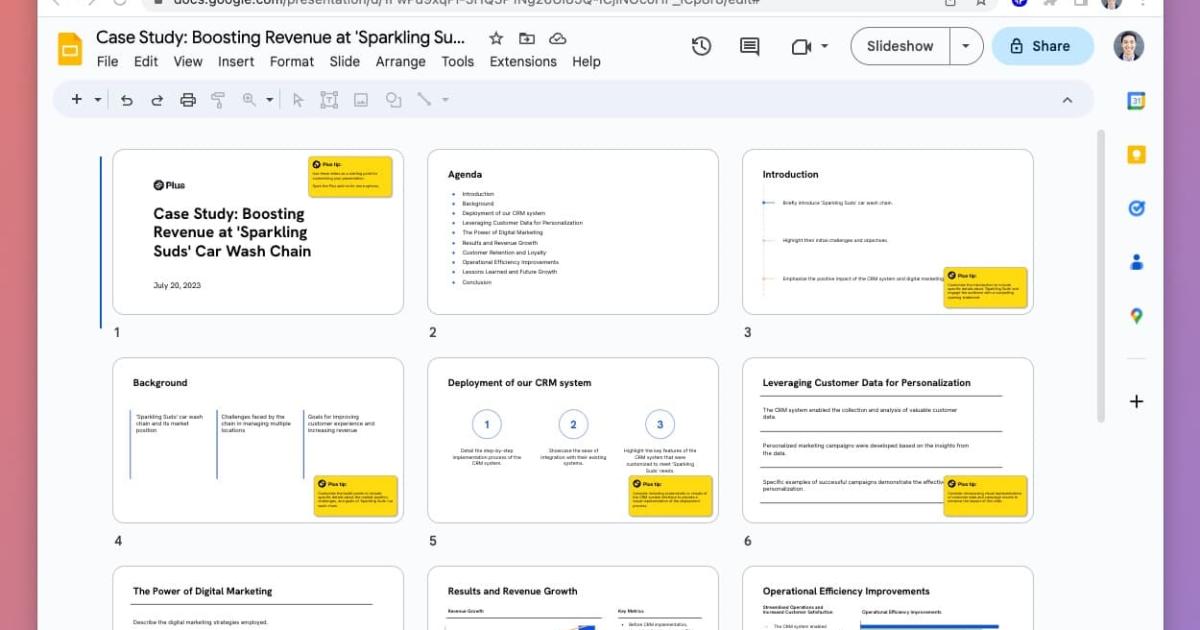This screenshot has height=630, width=1200.
Task: Open comment history
Action: click(748, 46)
